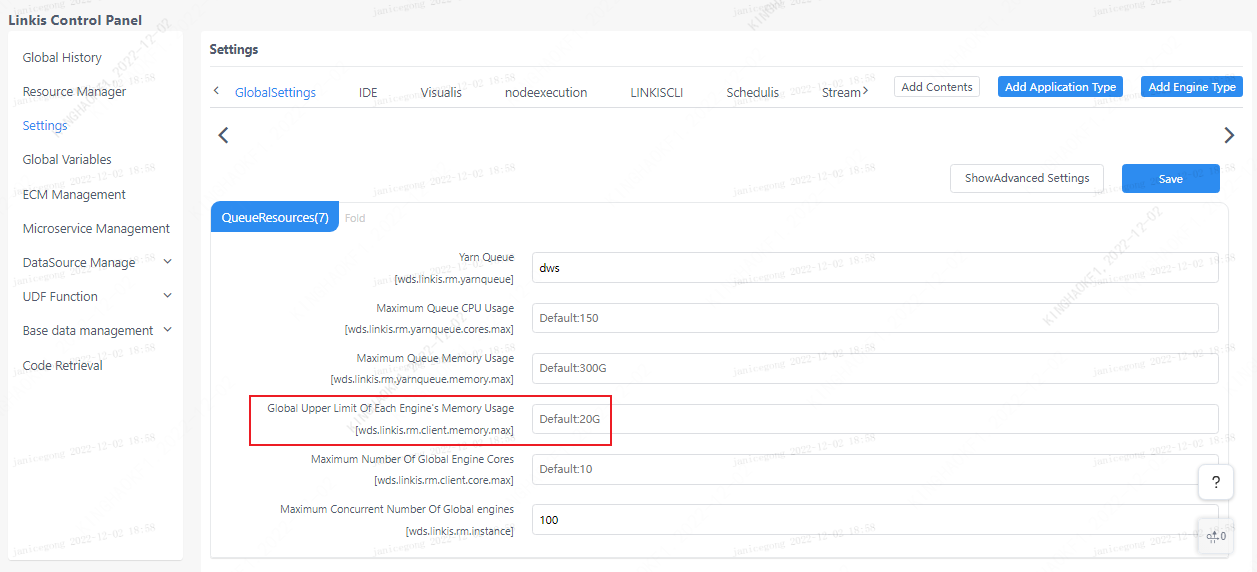Select the Schedulis tab
This screenshot has height=572, width=1257.
coord(752,92)
